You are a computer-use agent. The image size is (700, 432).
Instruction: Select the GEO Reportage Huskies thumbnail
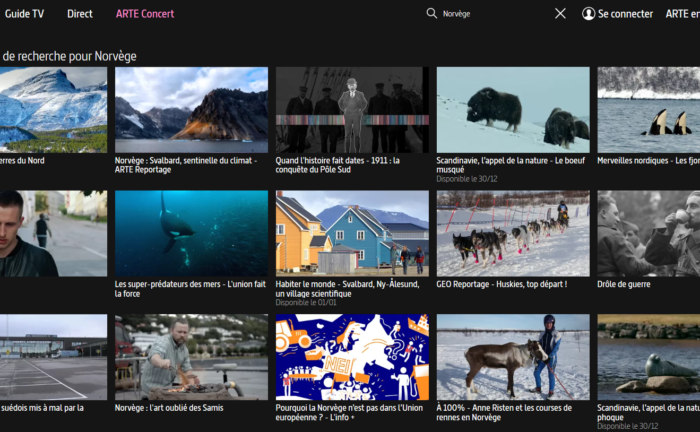(x=513, y=233)
